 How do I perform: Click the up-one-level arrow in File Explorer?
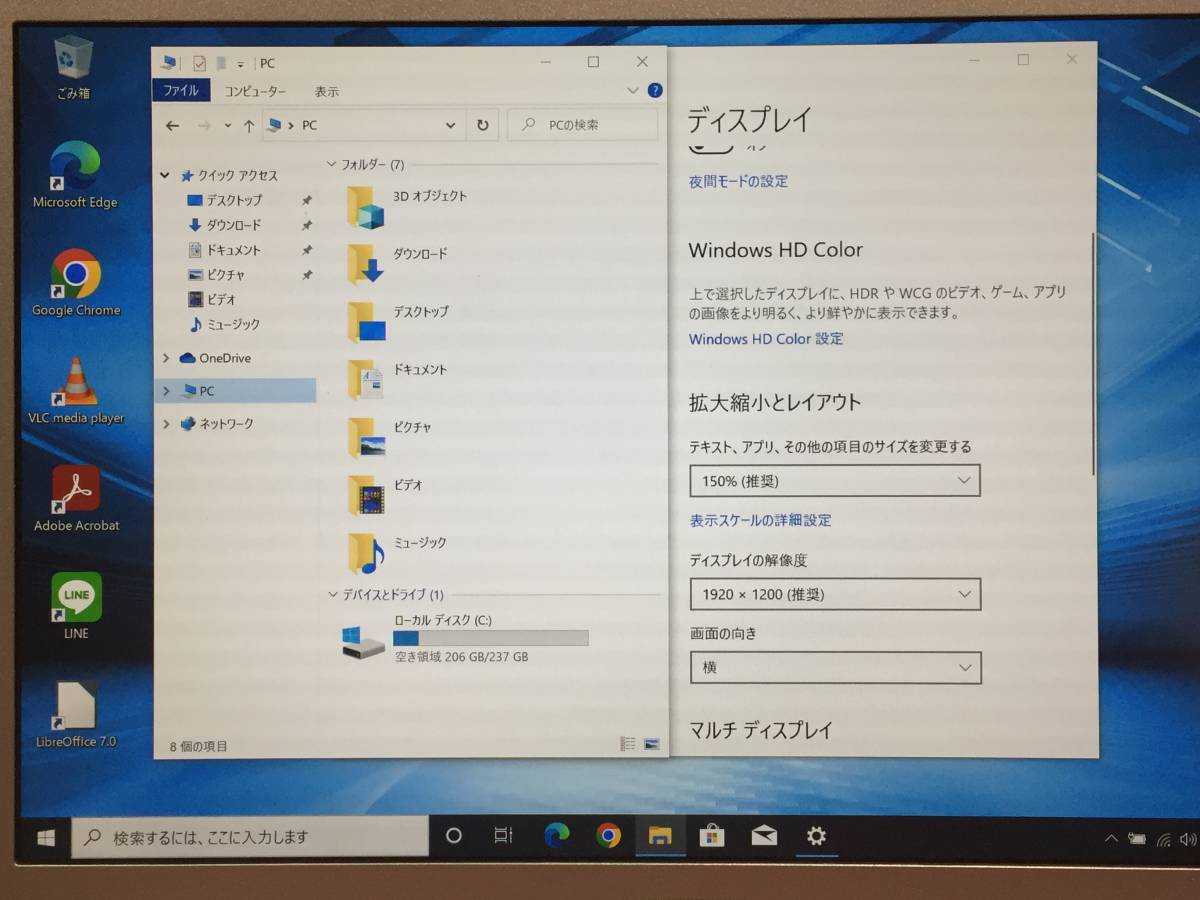(249, 124)
